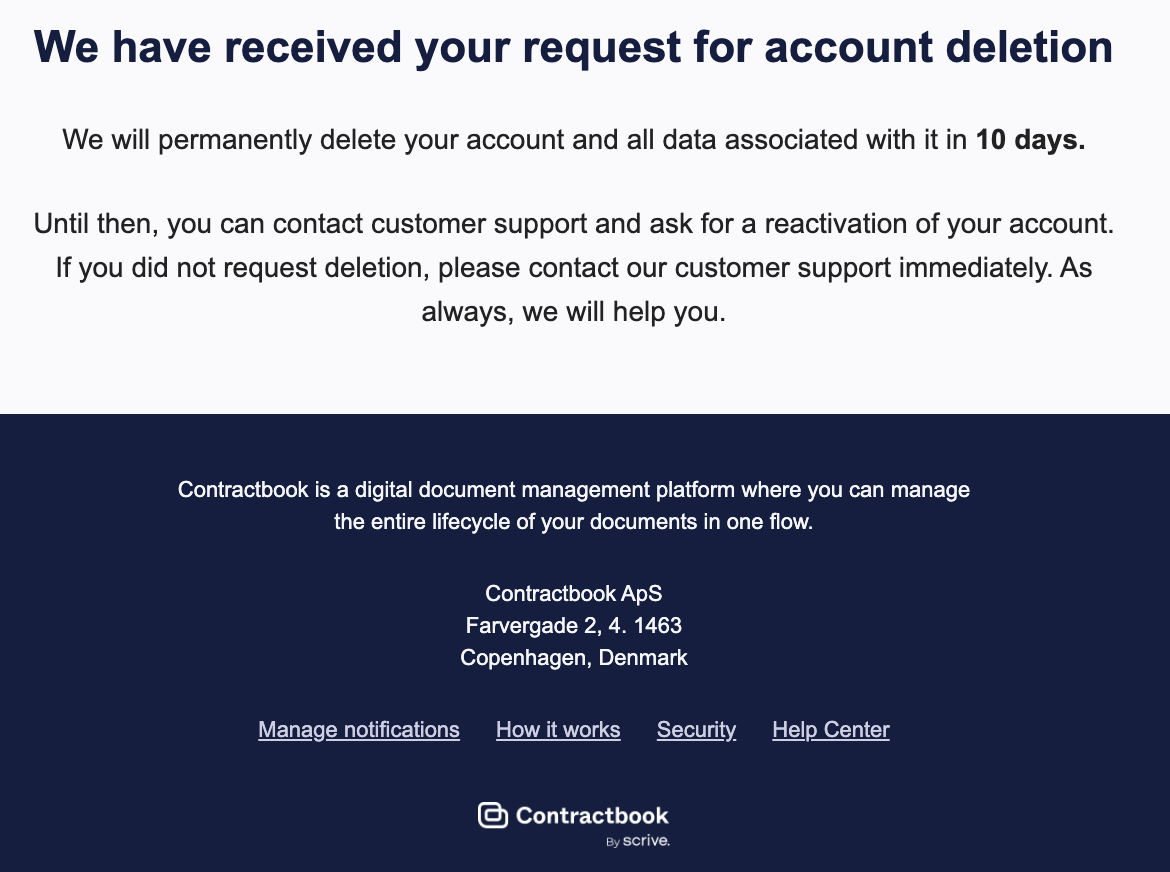Click the 'By' label under the logo
Screen dimensions: 1170x872
coord(612,843)
